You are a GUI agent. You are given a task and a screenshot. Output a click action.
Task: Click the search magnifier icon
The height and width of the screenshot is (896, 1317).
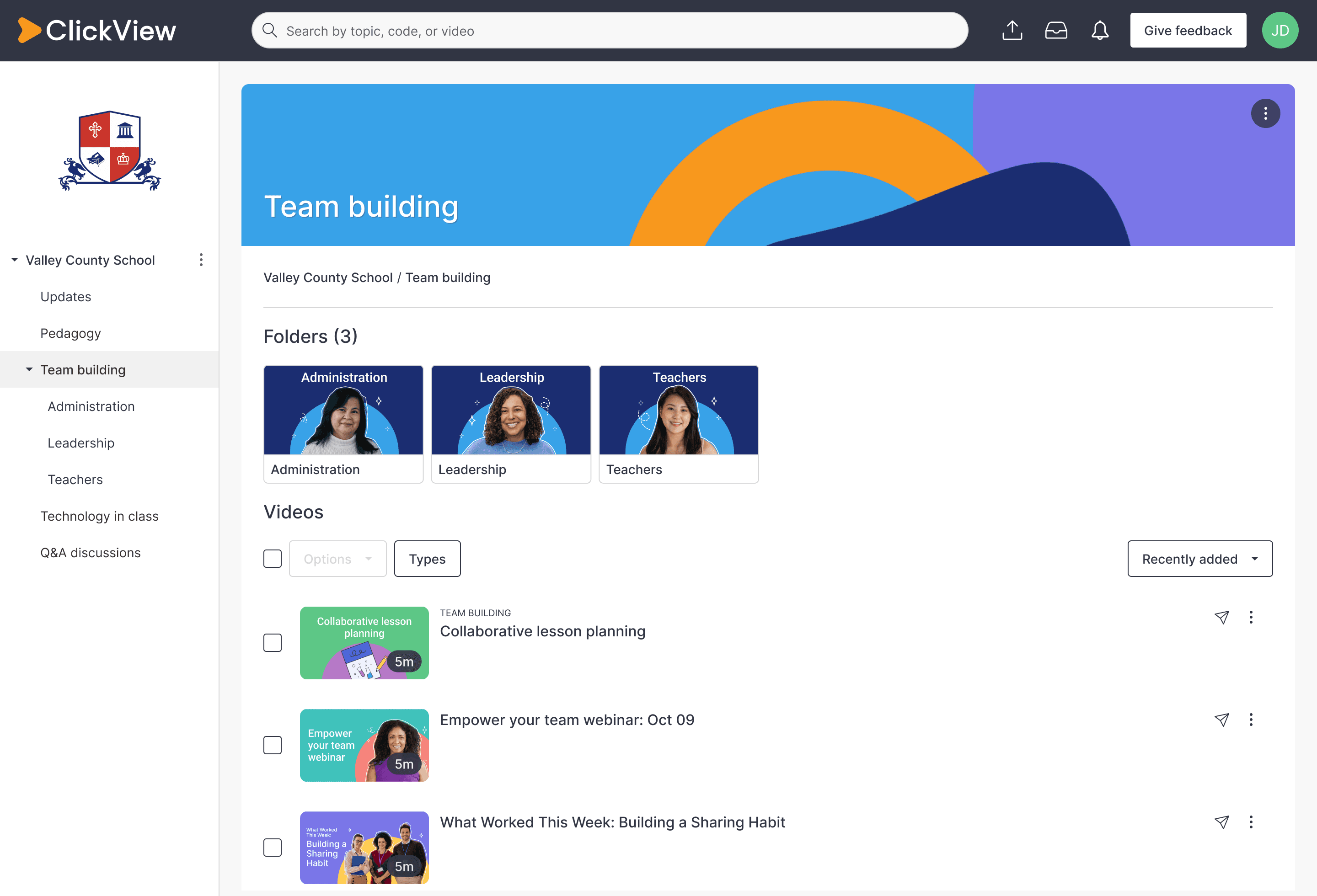pyautogui.click(x=270, y=31)
